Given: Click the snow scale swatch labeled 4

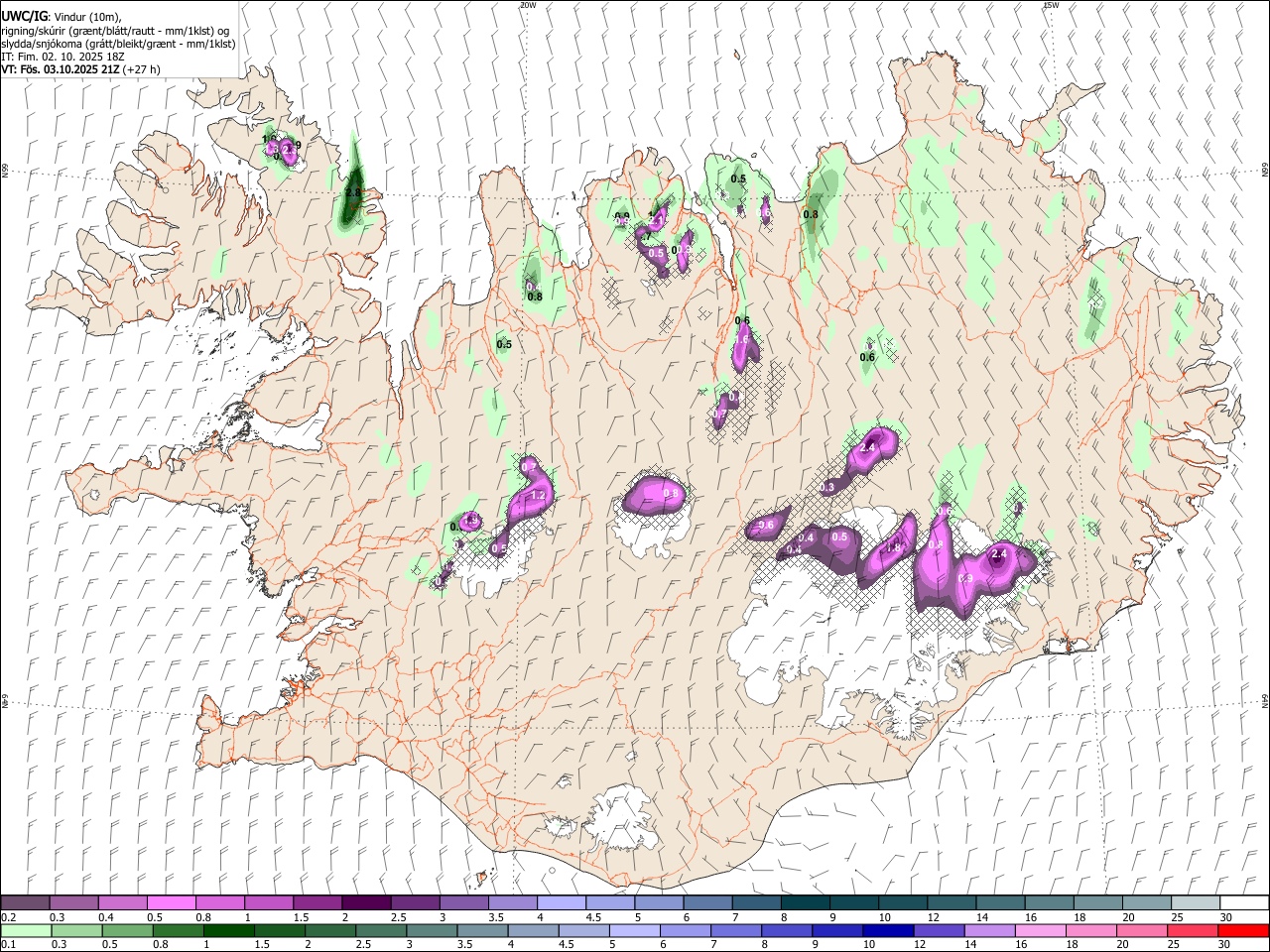Looking at the screenshot, I should [562, 902].
